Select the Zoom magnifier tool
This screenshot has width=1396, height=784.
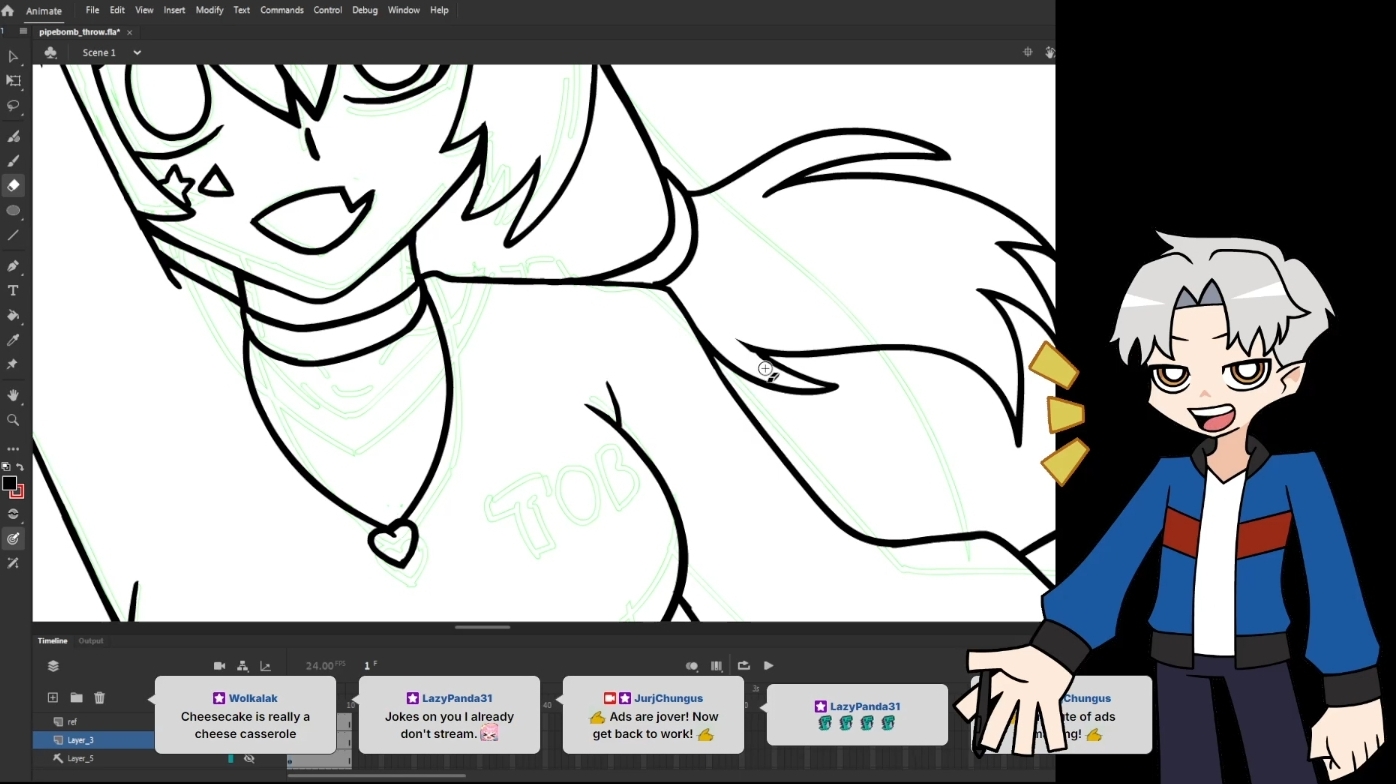pos(13,421)
